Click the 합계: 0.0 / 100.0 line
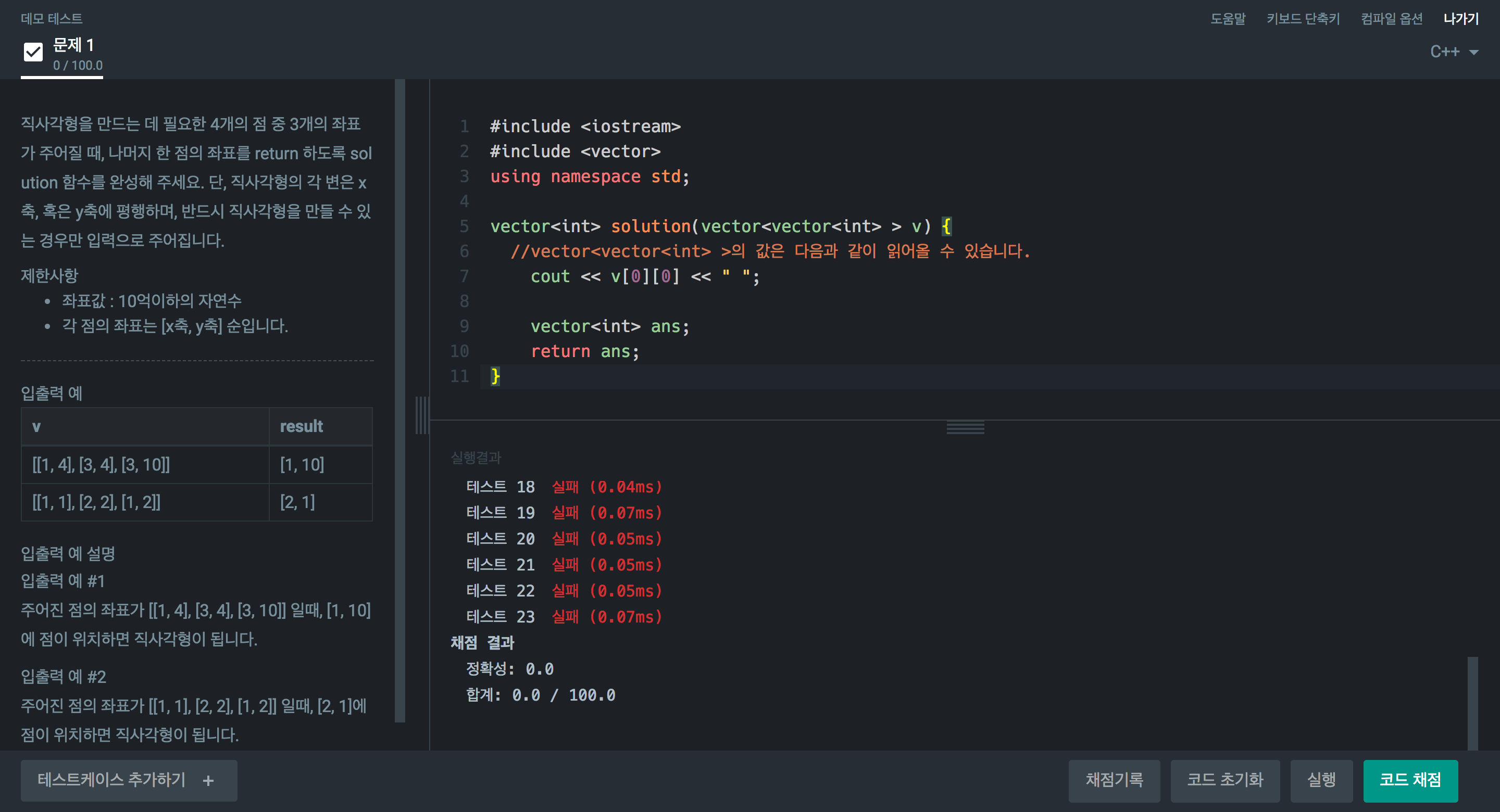Screen dimensions: 1500x812 [x=541, y=694]
